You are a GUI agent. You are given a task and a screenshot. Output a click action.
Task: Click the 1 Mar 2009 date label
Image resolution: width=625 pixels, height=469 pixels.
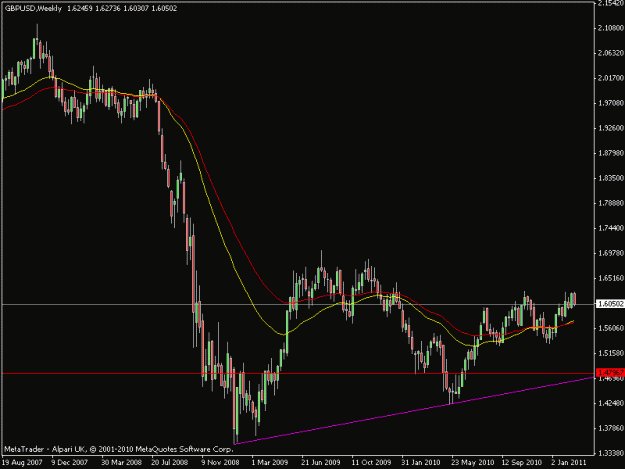point(270,463)
